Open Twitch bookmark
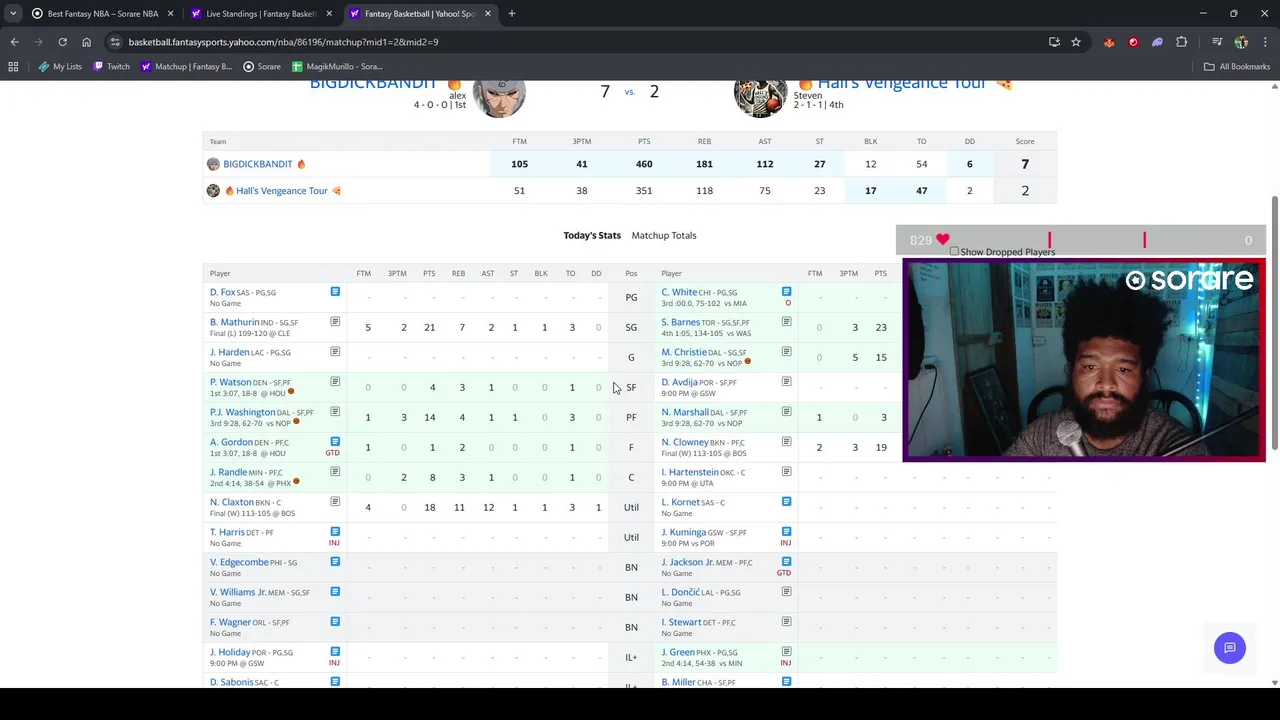The width and height of the screenshot is (1280, 720). click(111, 66)
